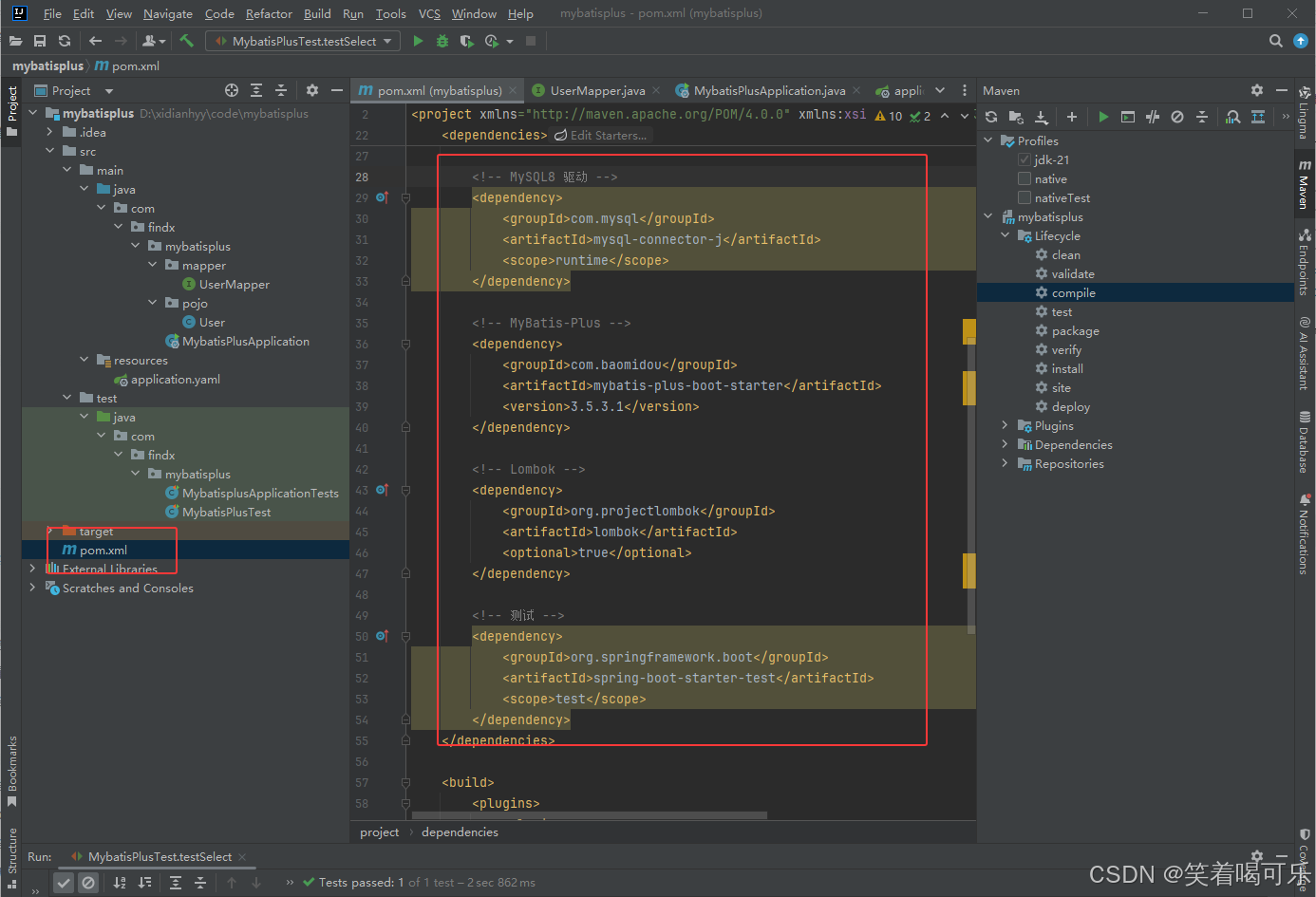This screenshot has width=1316, height=897.
Task: Click editor horizontal scrollbar
Action: [589, 814]
